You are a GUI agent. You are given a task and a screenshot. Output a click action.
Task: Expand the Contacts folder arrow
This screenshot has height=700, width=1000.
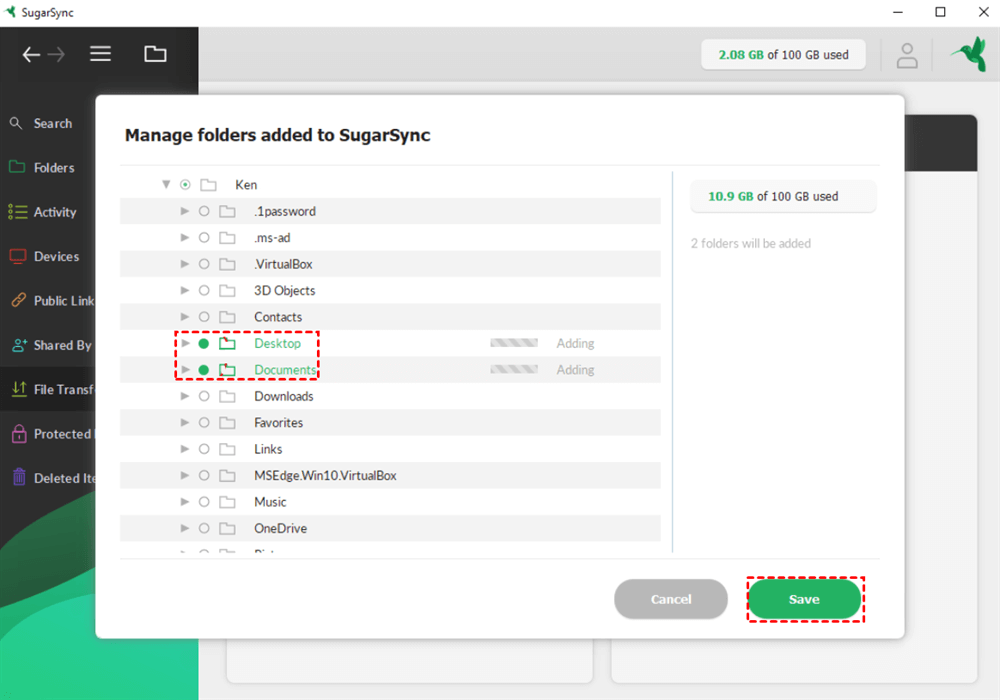click(184, 317)
